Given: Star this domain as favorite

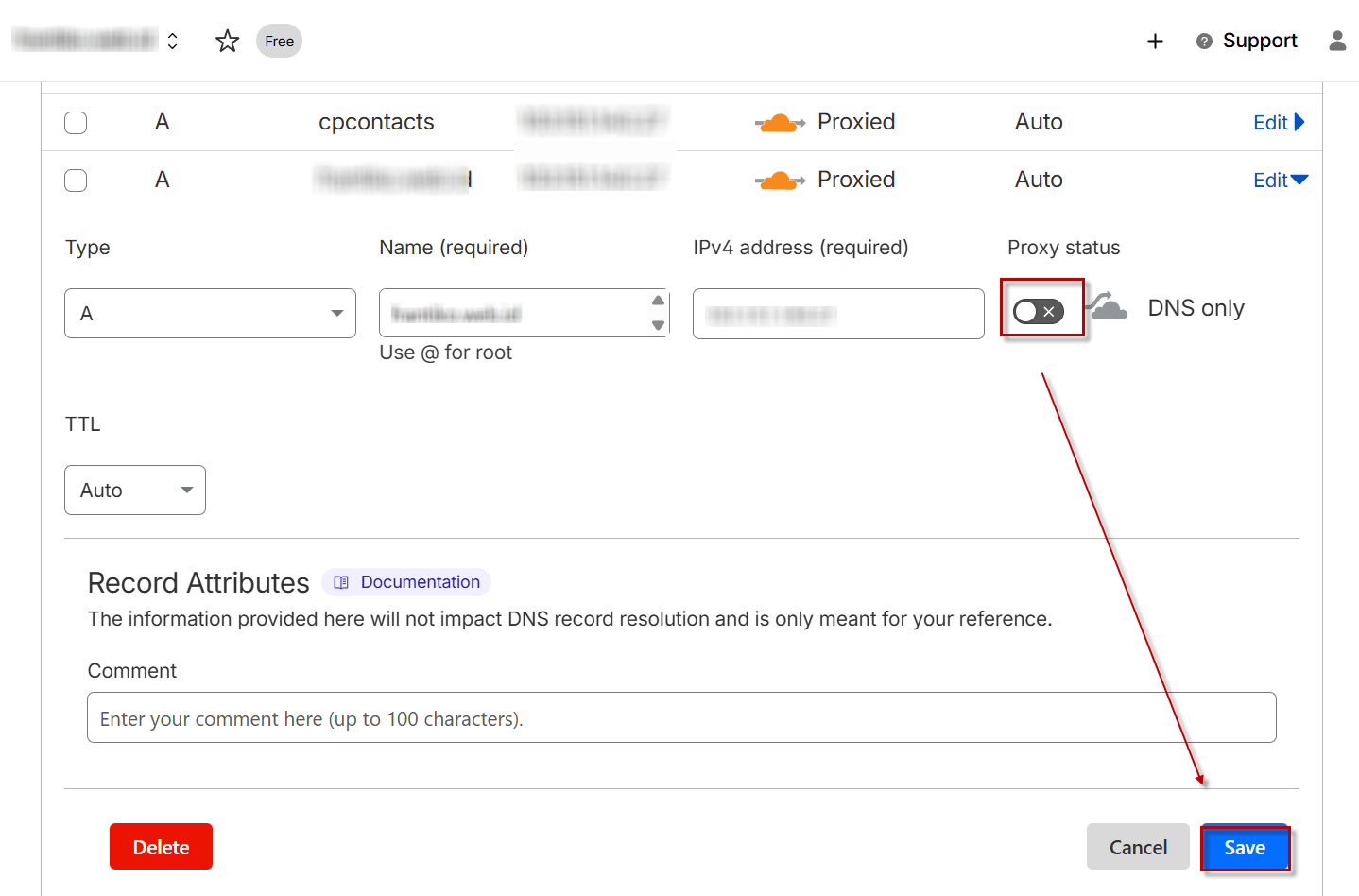Looking at the screenshot, I should [x=227, y=41].
